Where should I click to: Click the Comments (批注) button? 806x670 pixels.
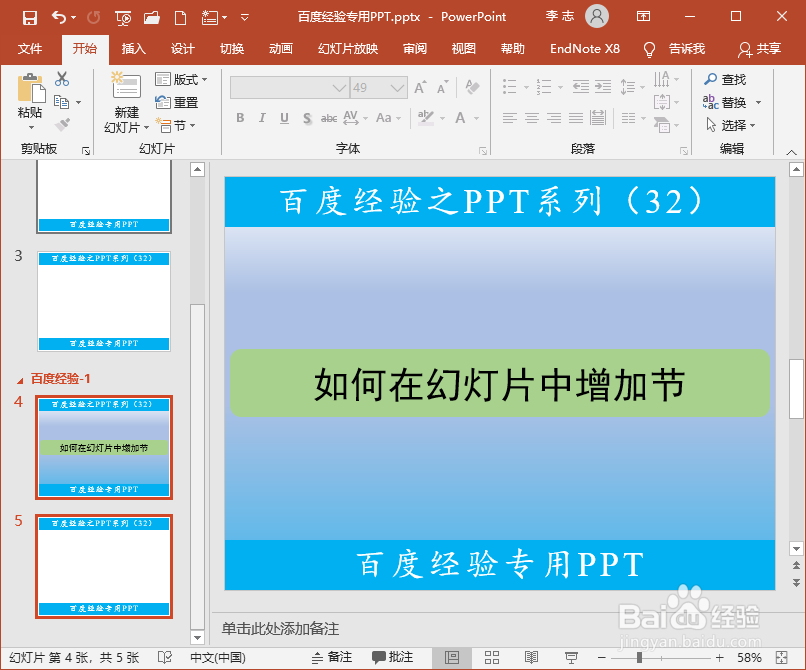click(x=392, y=657)
